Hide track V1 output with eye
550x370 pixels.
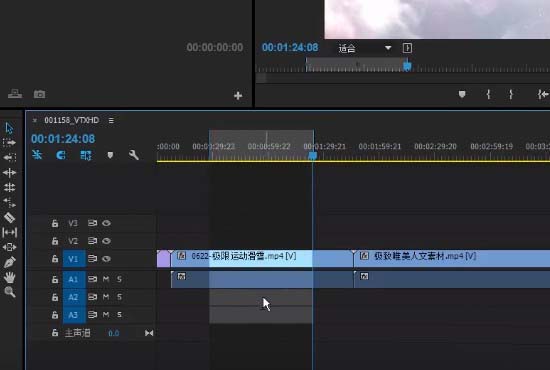pos(106,259)
